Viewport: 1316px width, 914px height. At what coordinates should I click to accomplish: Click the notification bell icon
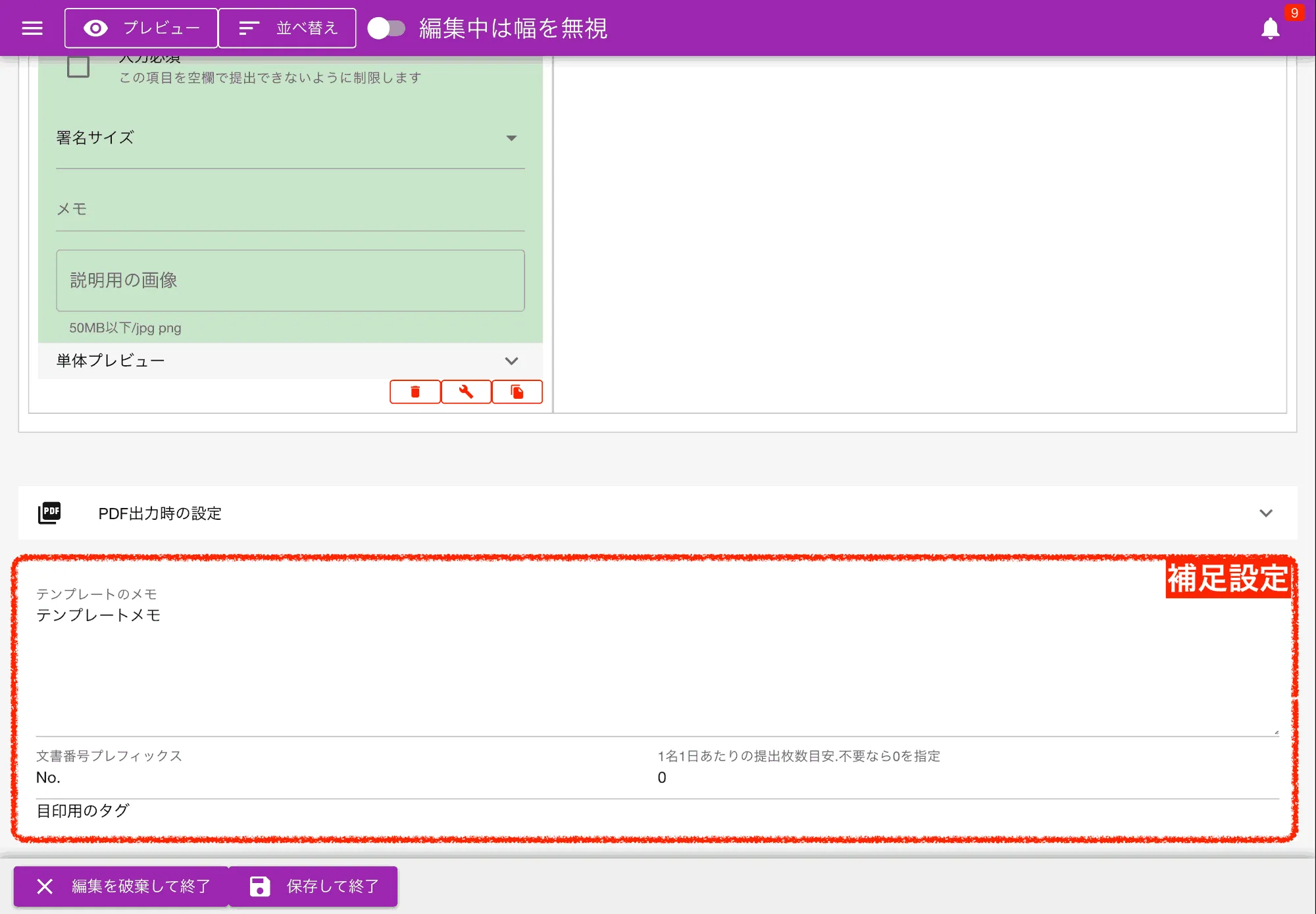point(1270,29)
